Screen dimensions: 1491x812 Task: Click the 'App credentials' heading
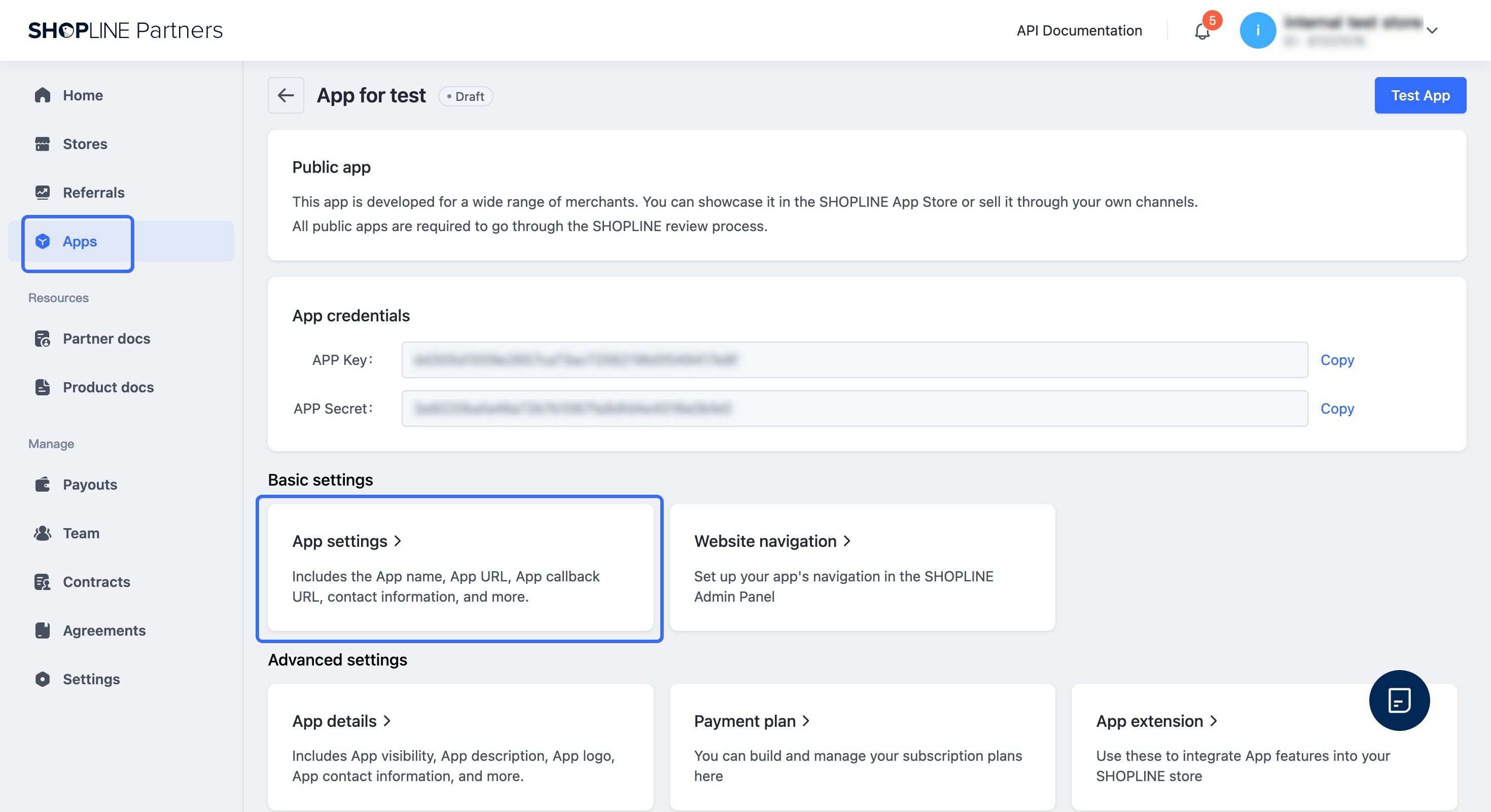coord(351,315)
